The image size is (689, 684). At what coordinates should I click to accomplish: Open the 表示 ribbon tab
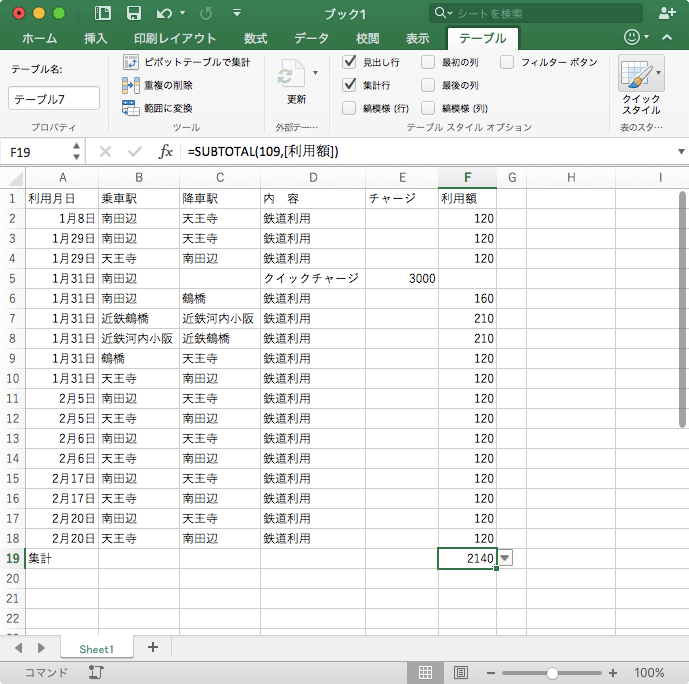417,39
